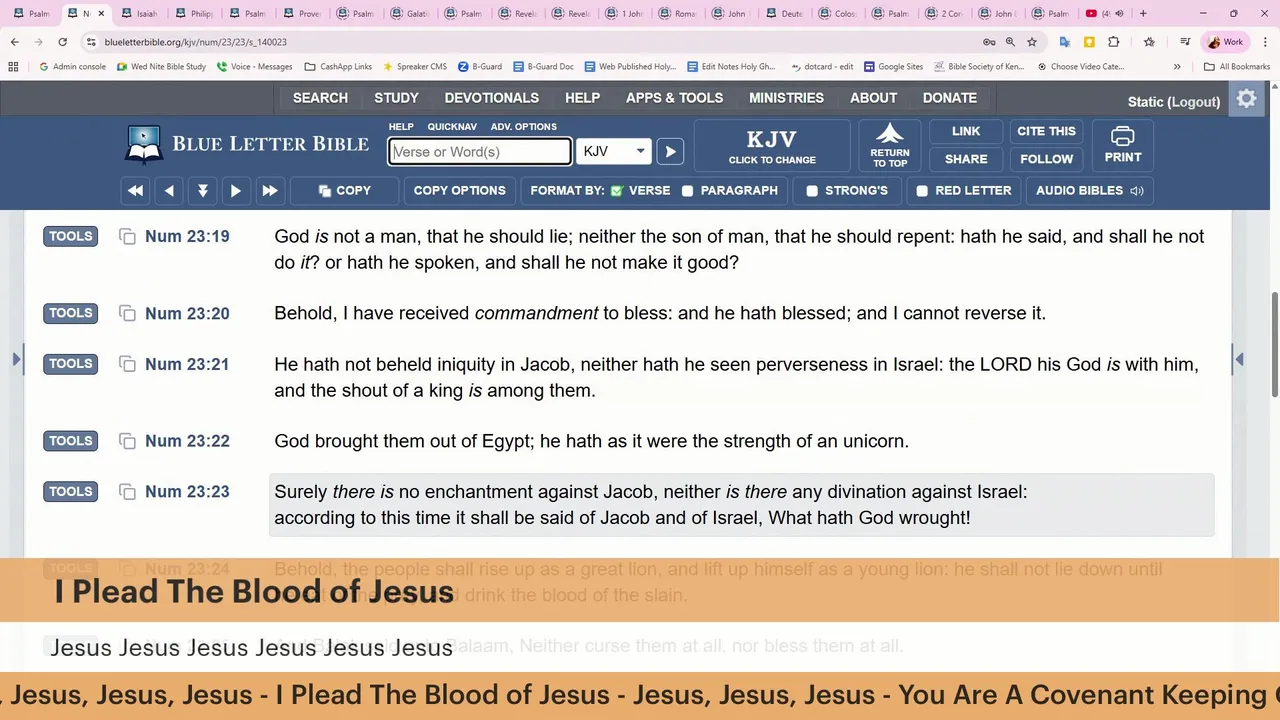Click Return to Top arrow button

[890, 145]
